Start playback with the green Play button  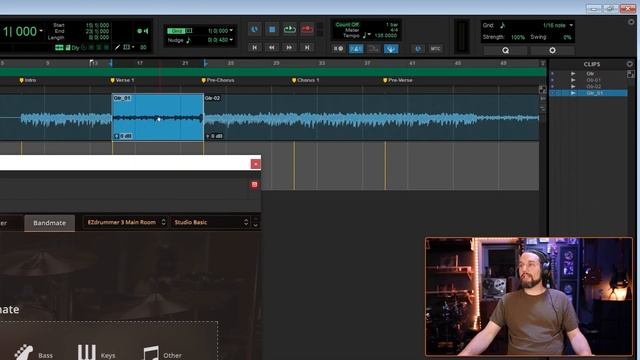[x=289, y=29]
